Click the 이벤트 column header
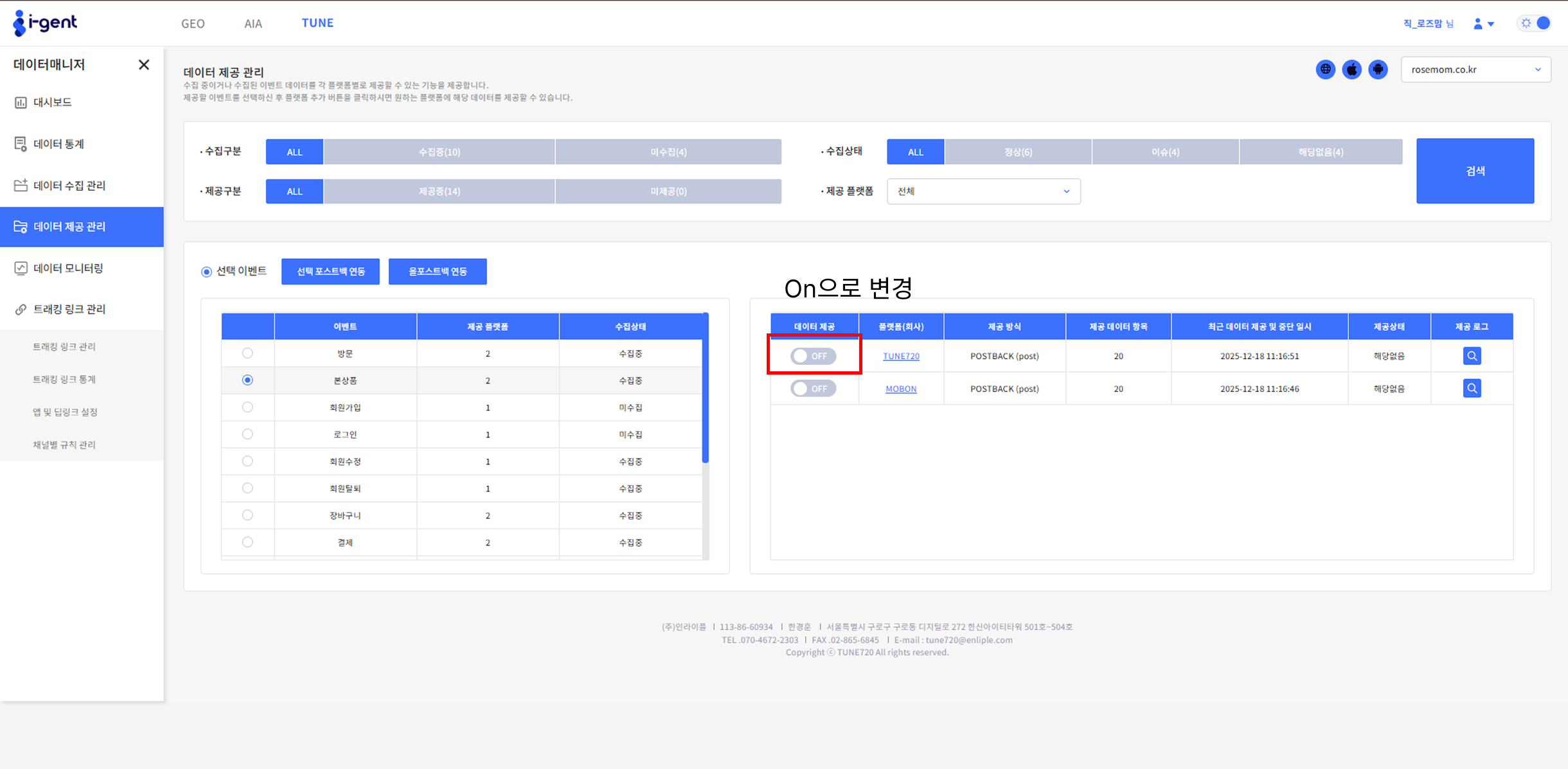1568x769 pixels. coord(345,327)
